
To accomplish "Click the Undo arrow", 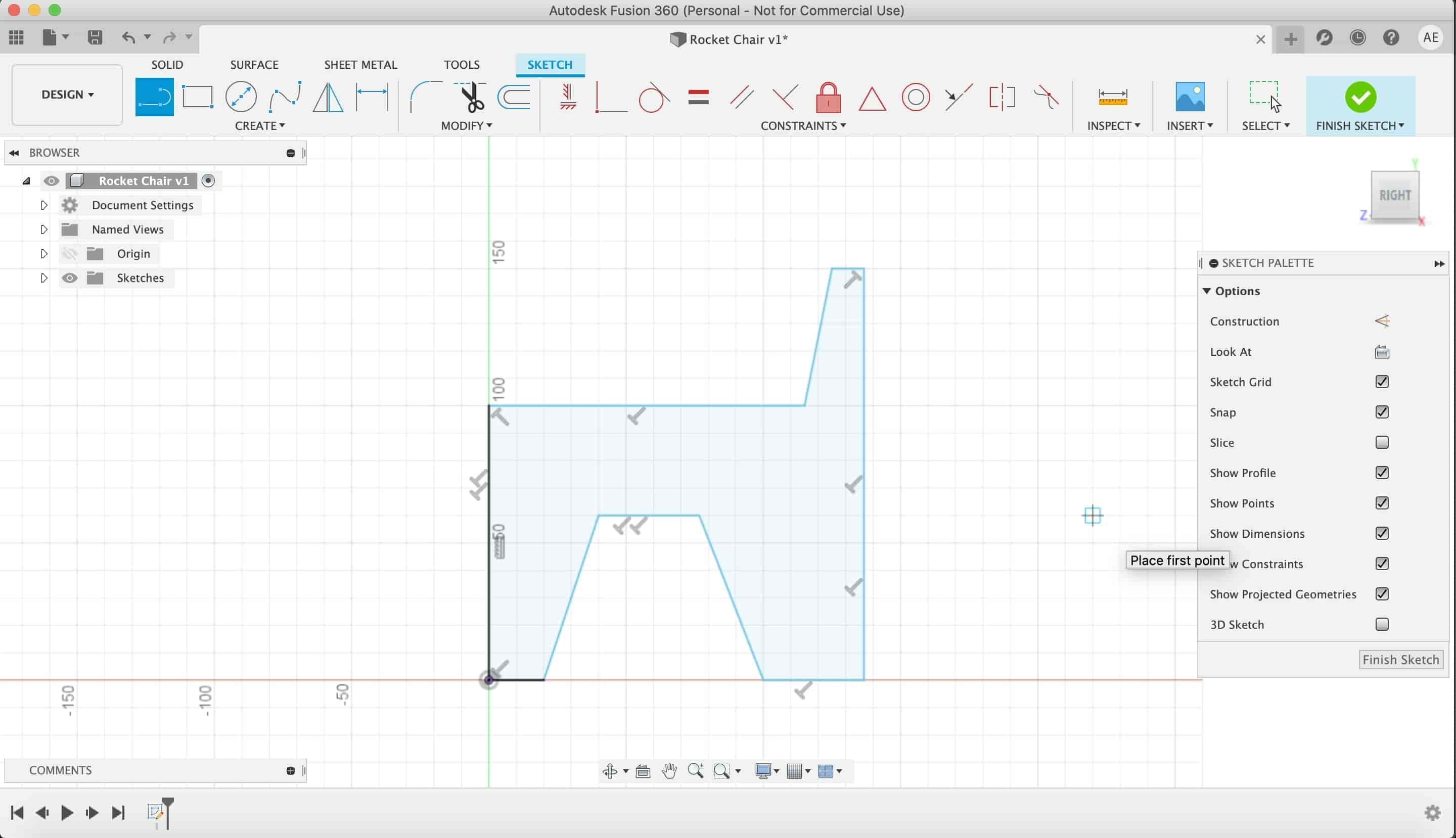I will [x=128, y=37].
